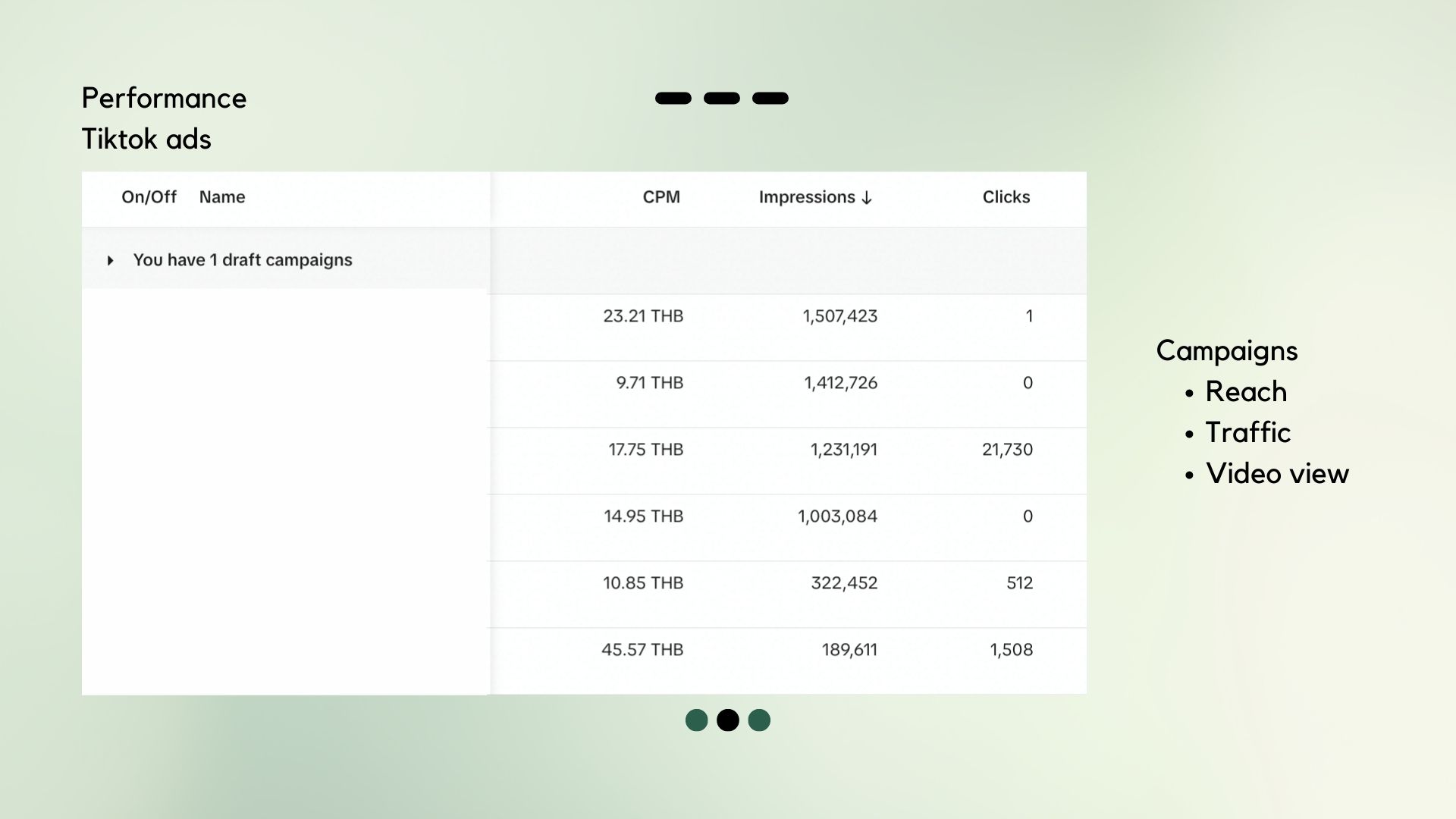Viewport: 1456px width, 819px height.
Task: Click the 21,730 clicks value
Action: point(1008,450)
